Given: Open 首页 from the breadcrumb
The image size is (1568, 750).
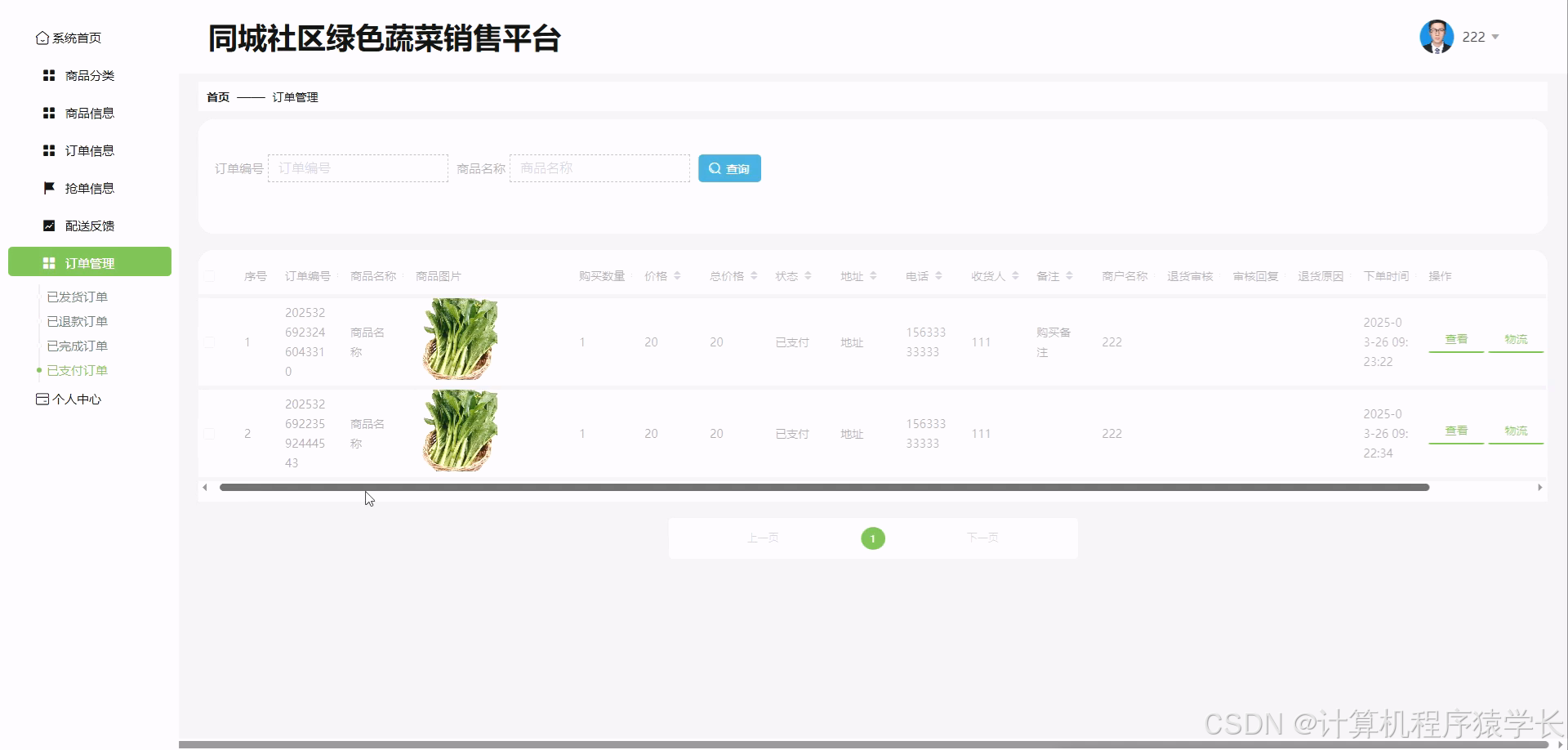Looking at the screenshot, I should (x=217, y=97).
